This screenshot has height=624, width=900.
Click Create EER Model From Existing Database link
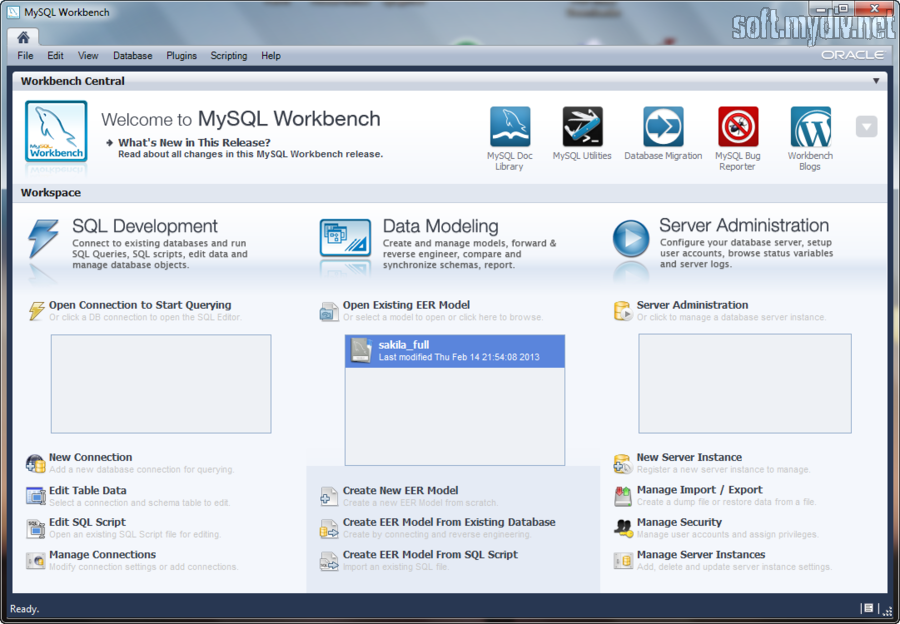(x=449, y=522)
